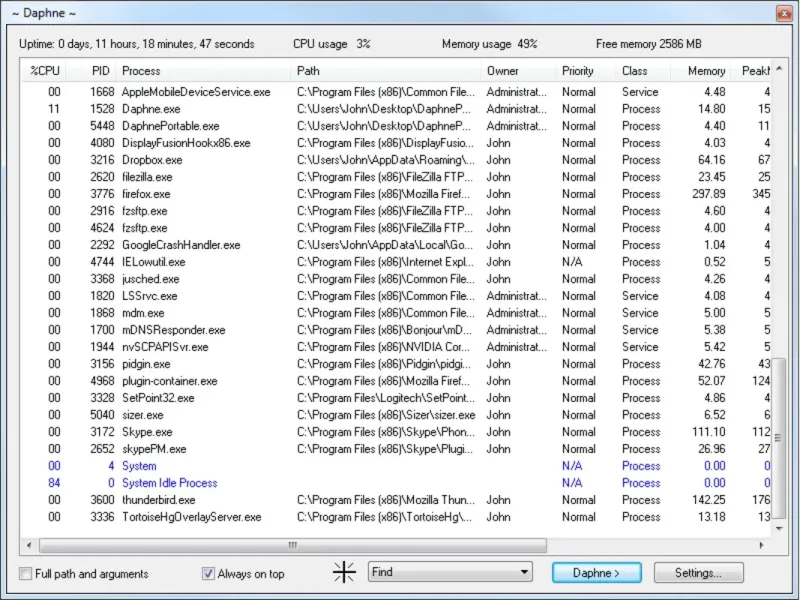The image size is (800, 600).
Task: Select the AppleMobileDeviceService.exe process
Action: click(x=395, y=92)
